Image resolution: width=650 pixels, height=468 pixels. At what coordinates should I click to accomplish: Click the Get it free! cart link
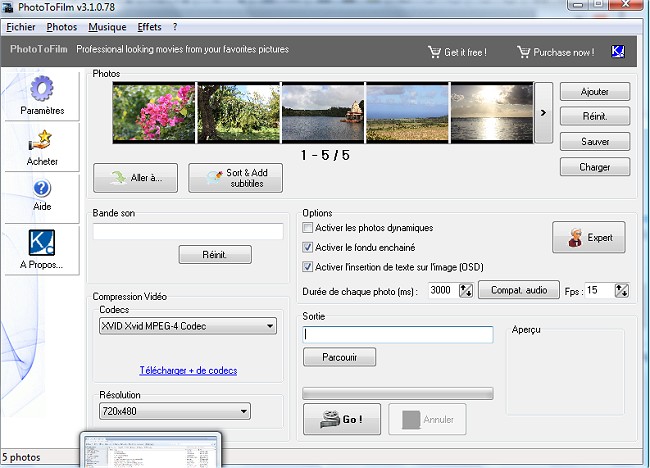(x=457, y=52)
